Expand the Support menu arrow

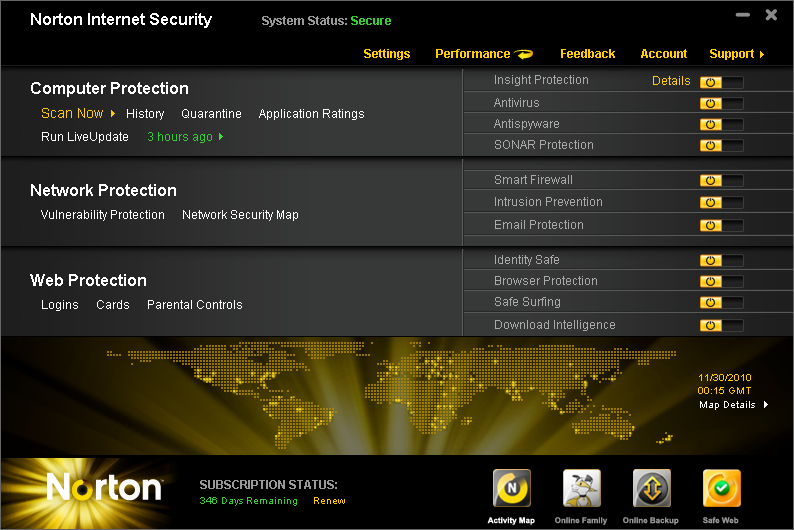click(762, 54)
